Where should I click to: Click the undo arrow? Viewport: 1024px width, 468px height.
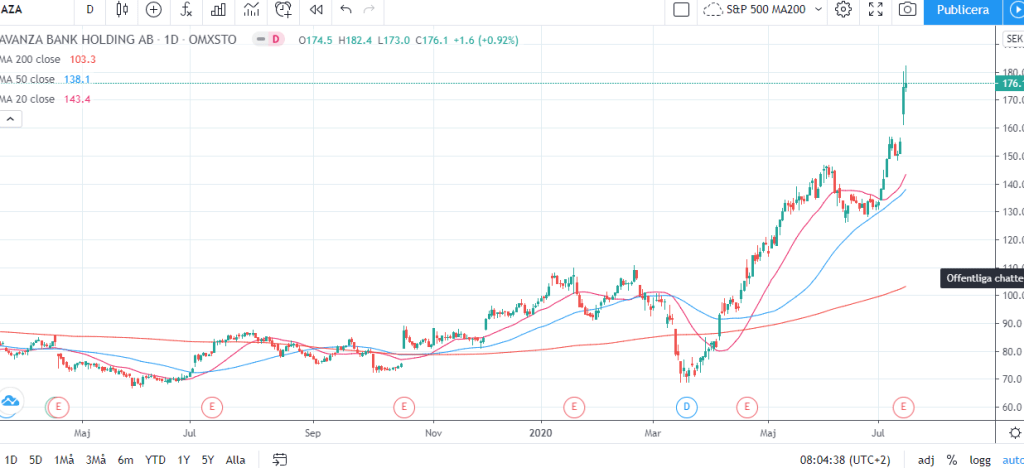click(x=346, y=10)
